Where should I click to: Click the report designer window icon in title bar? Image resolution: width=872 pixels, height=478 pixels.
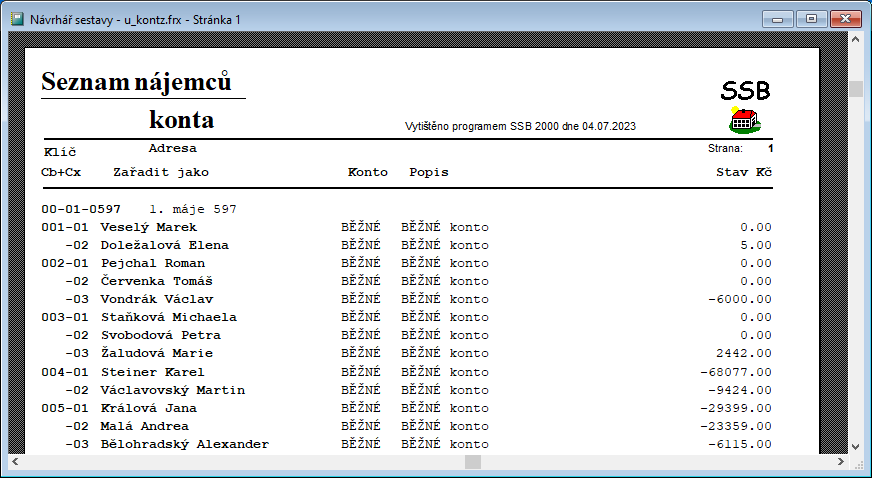tap(15, 19)
